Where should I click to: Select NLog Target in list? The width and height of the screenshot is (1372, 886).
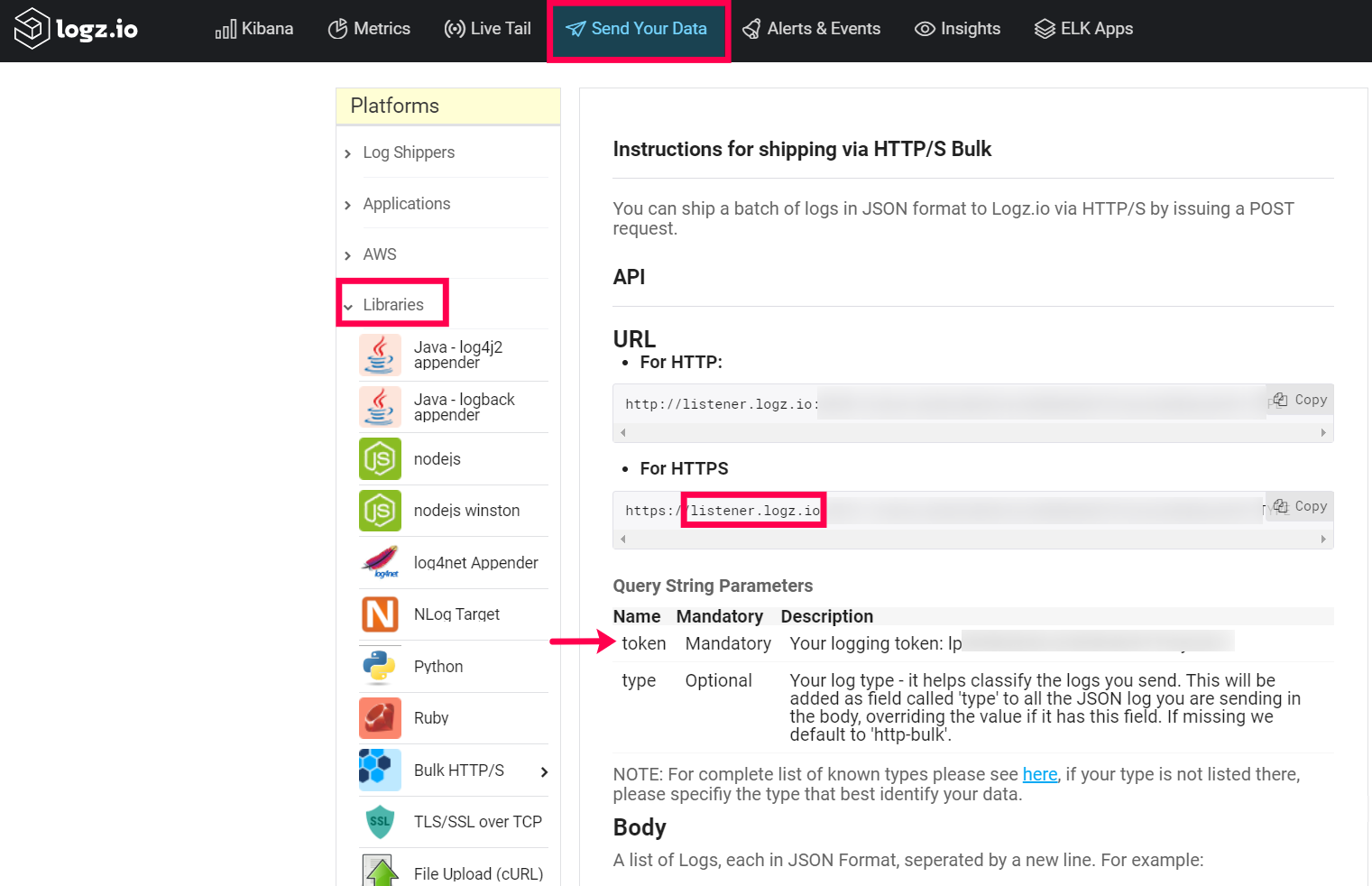456,614
